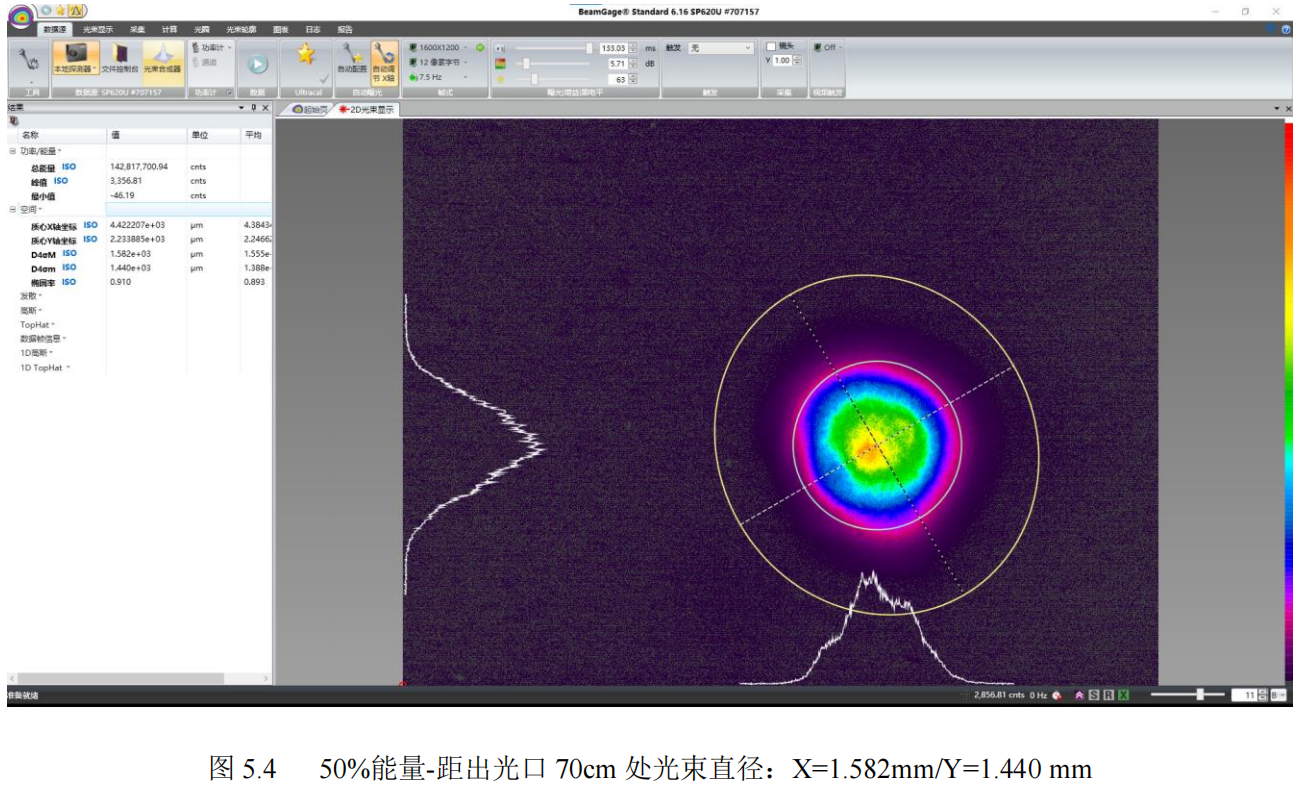Click the 133.03 exposure value field

click(612, 47)
